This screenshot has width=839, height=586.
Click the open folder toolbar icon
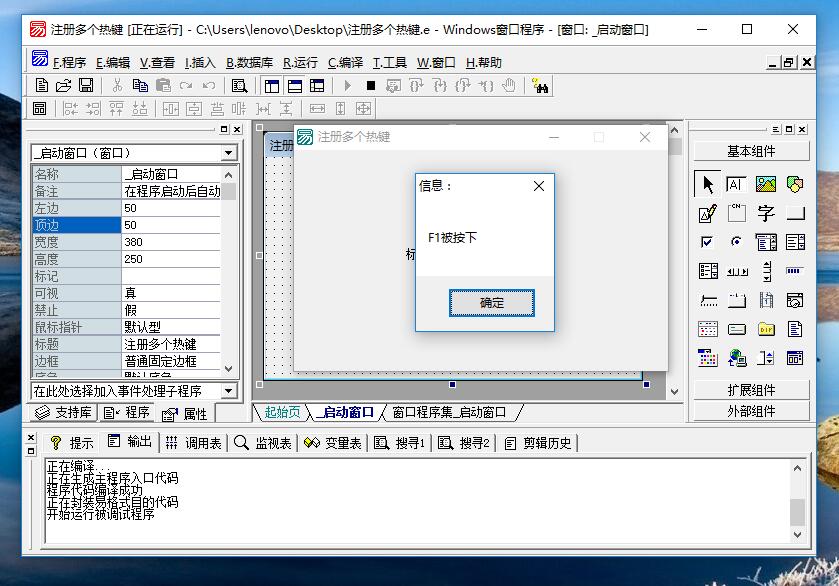(64, 86)
